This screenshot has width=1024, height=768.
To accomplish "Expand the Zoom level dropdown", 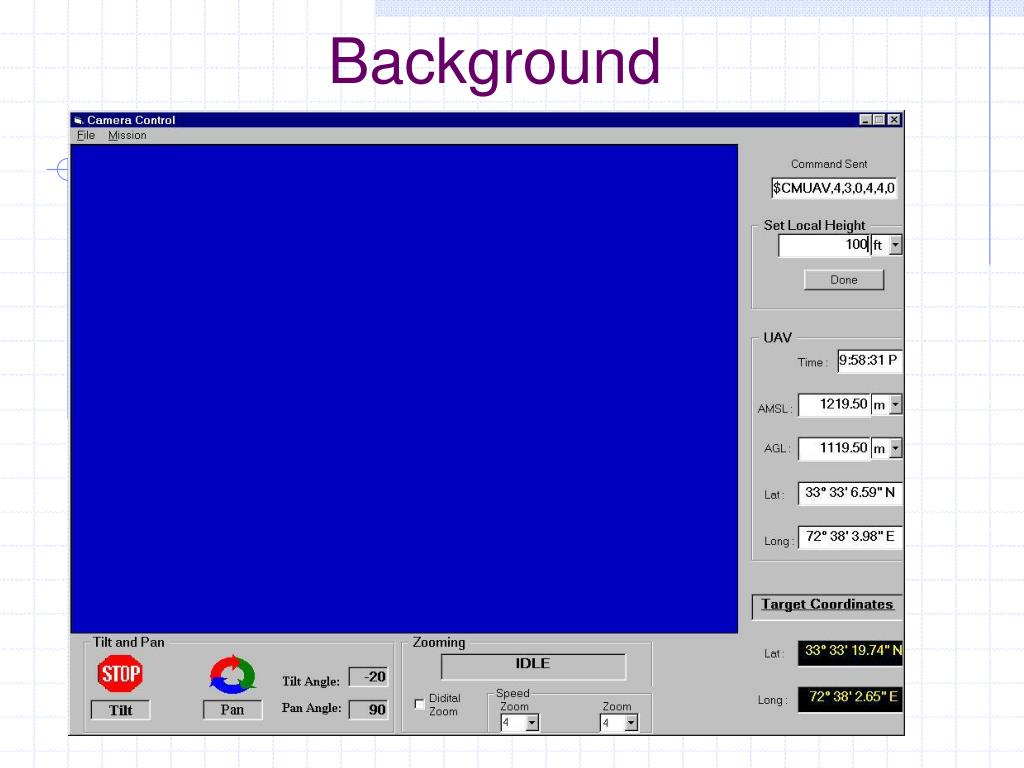I will (631, 723).
